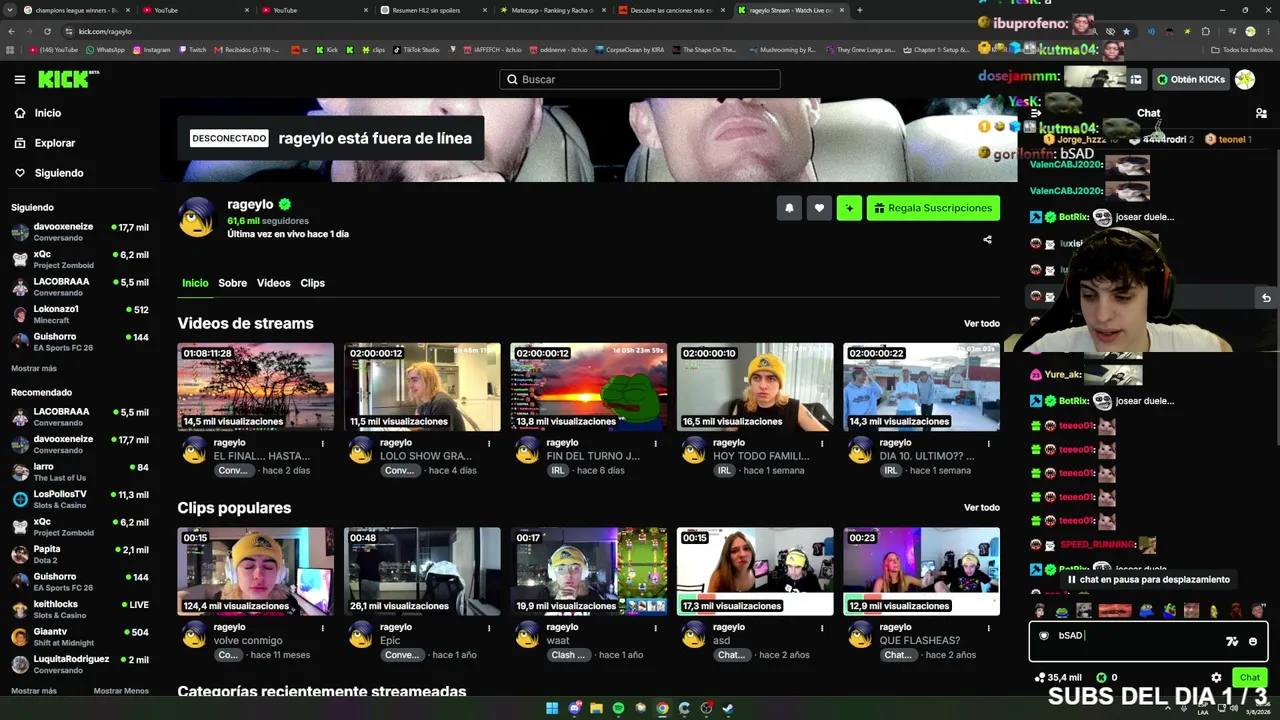Select the Inicio channel tab
Screen dimensions: 1280x720
195,283
